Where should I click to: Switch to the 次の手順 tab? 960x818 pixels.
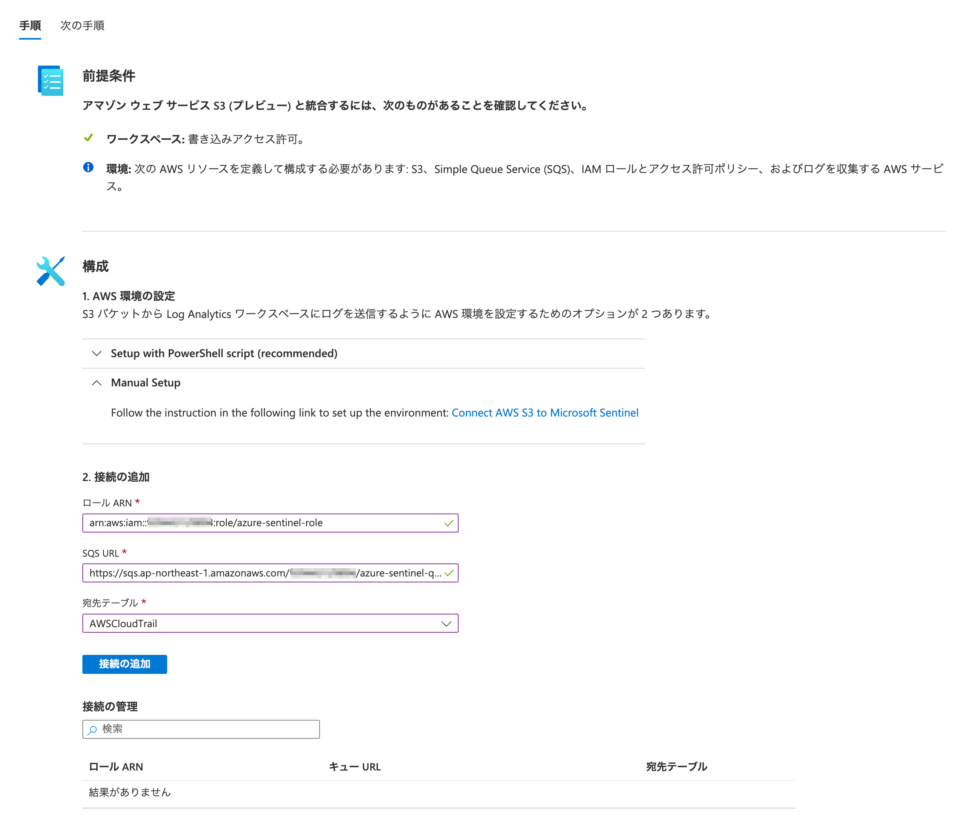(81, 24)
